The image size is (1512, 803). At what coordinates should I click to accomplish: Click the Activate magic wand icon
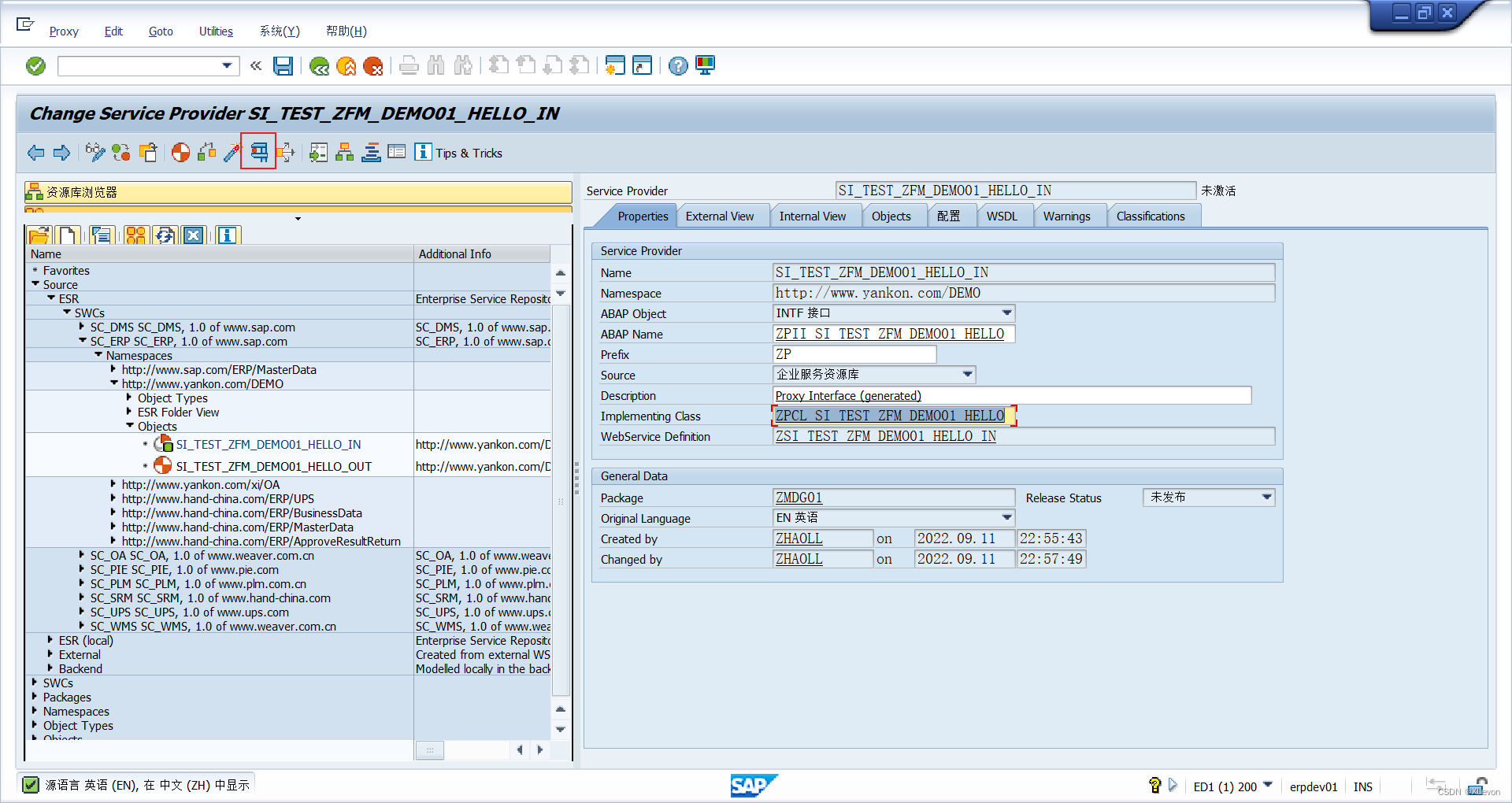pos(232,152)
